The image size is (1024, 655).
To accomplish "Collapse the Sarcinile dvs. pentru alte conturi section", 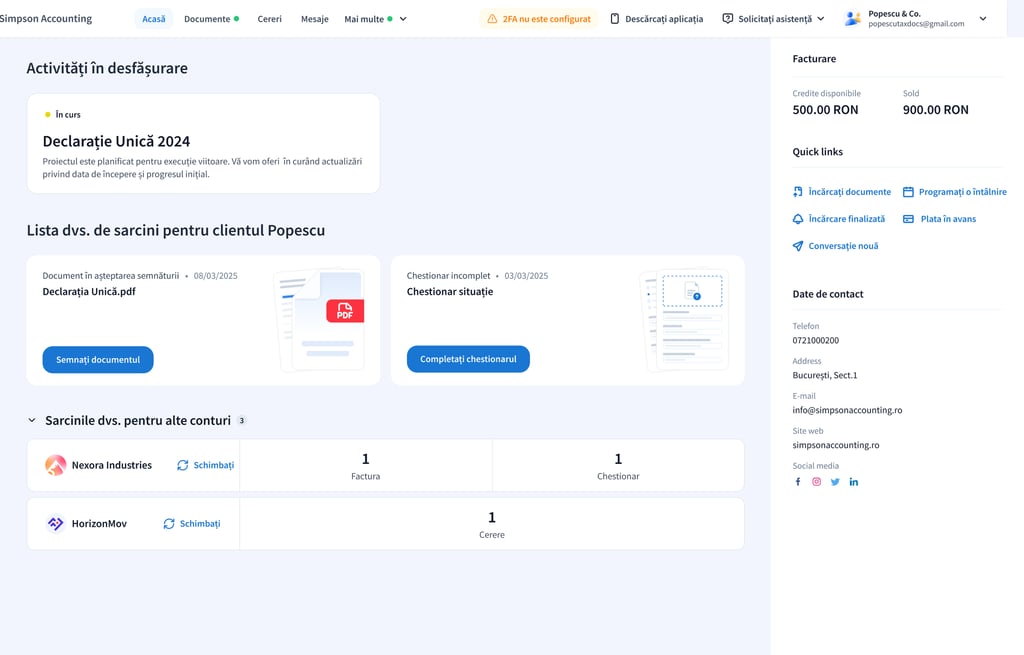I will coord(32,421).
